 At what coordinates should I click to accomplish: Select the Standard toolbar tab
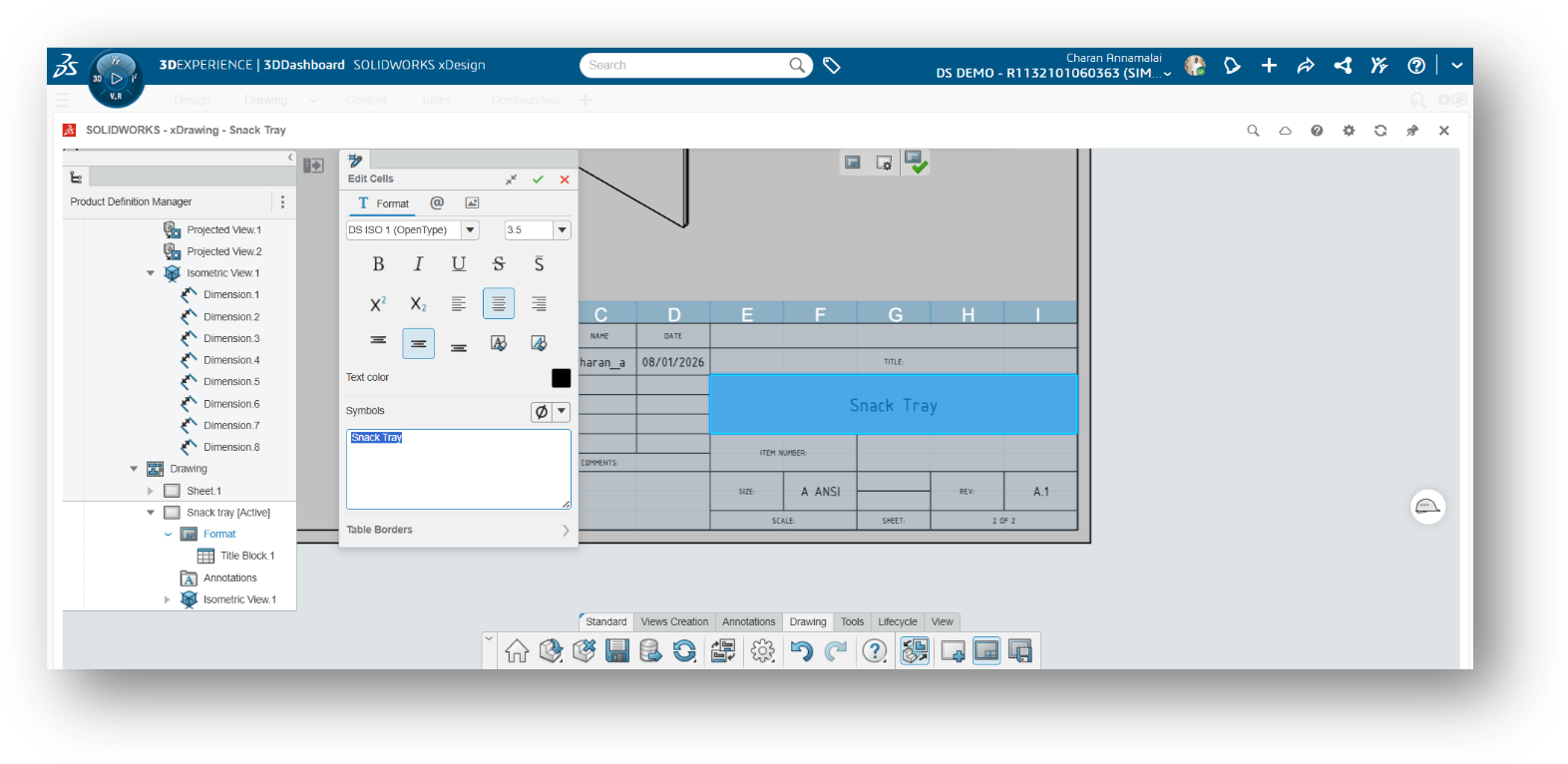606,621
